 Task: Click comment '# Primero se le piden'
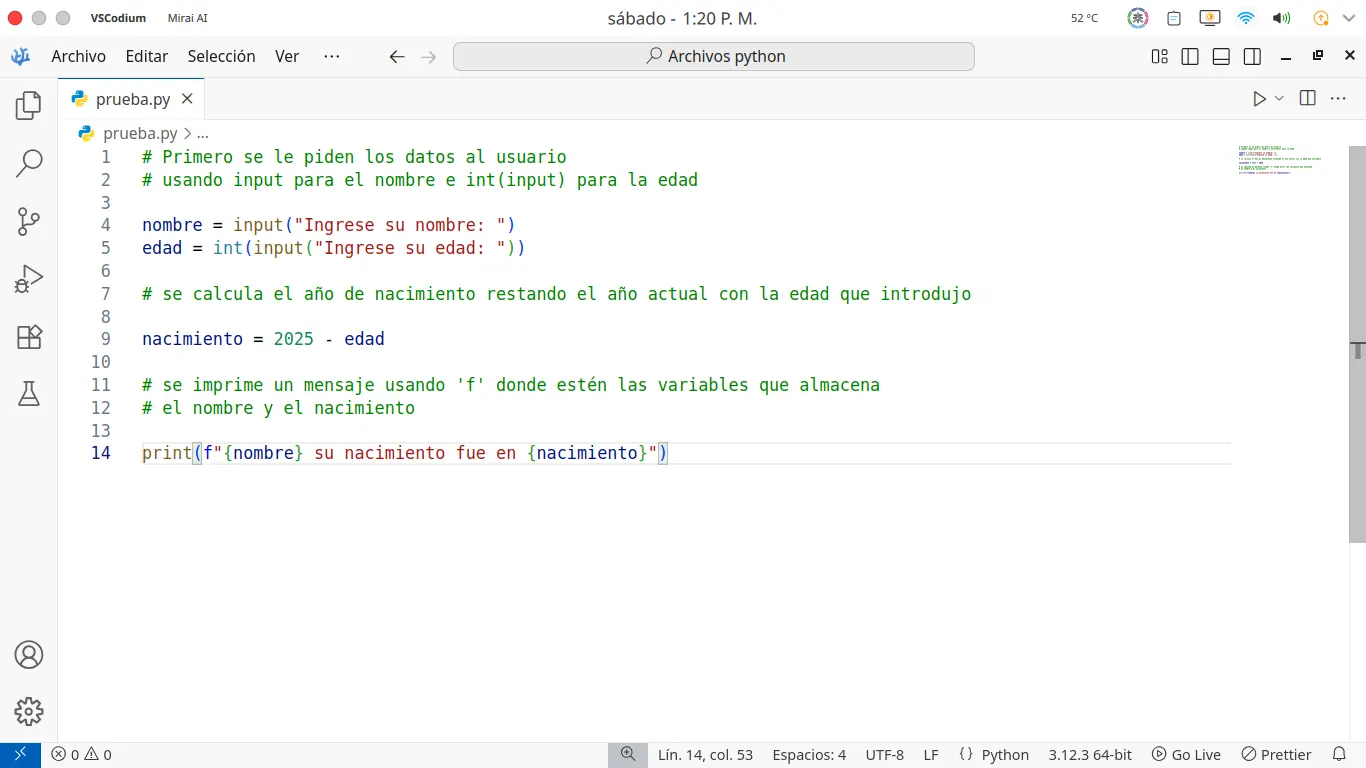point(354,157)
